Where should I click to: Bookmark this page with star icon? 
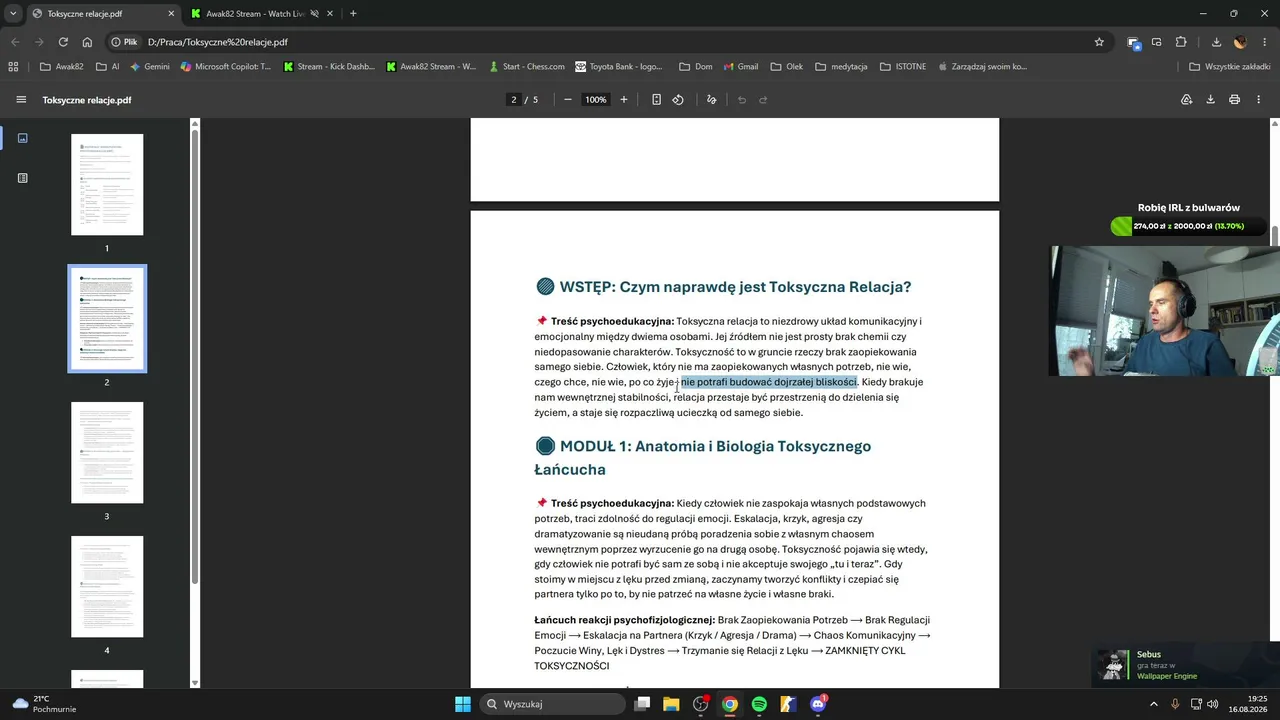pyautogui.click(x=1099, y=42)
